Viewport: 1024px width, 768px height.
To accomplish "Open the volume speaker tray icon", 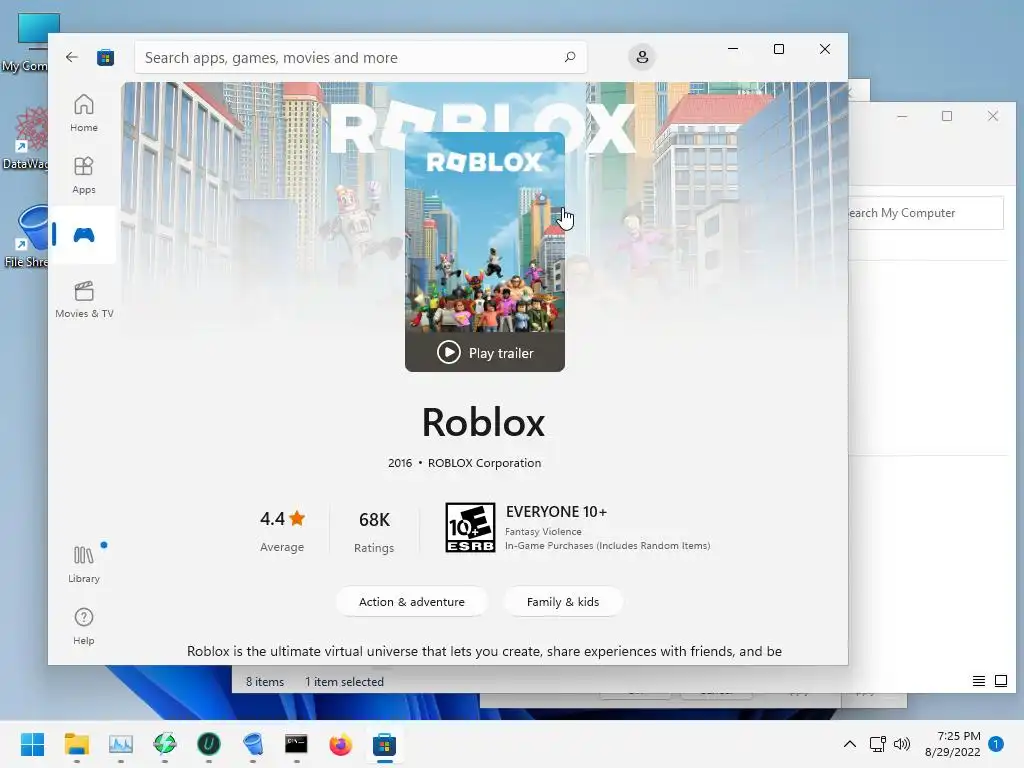I will 902,744.
